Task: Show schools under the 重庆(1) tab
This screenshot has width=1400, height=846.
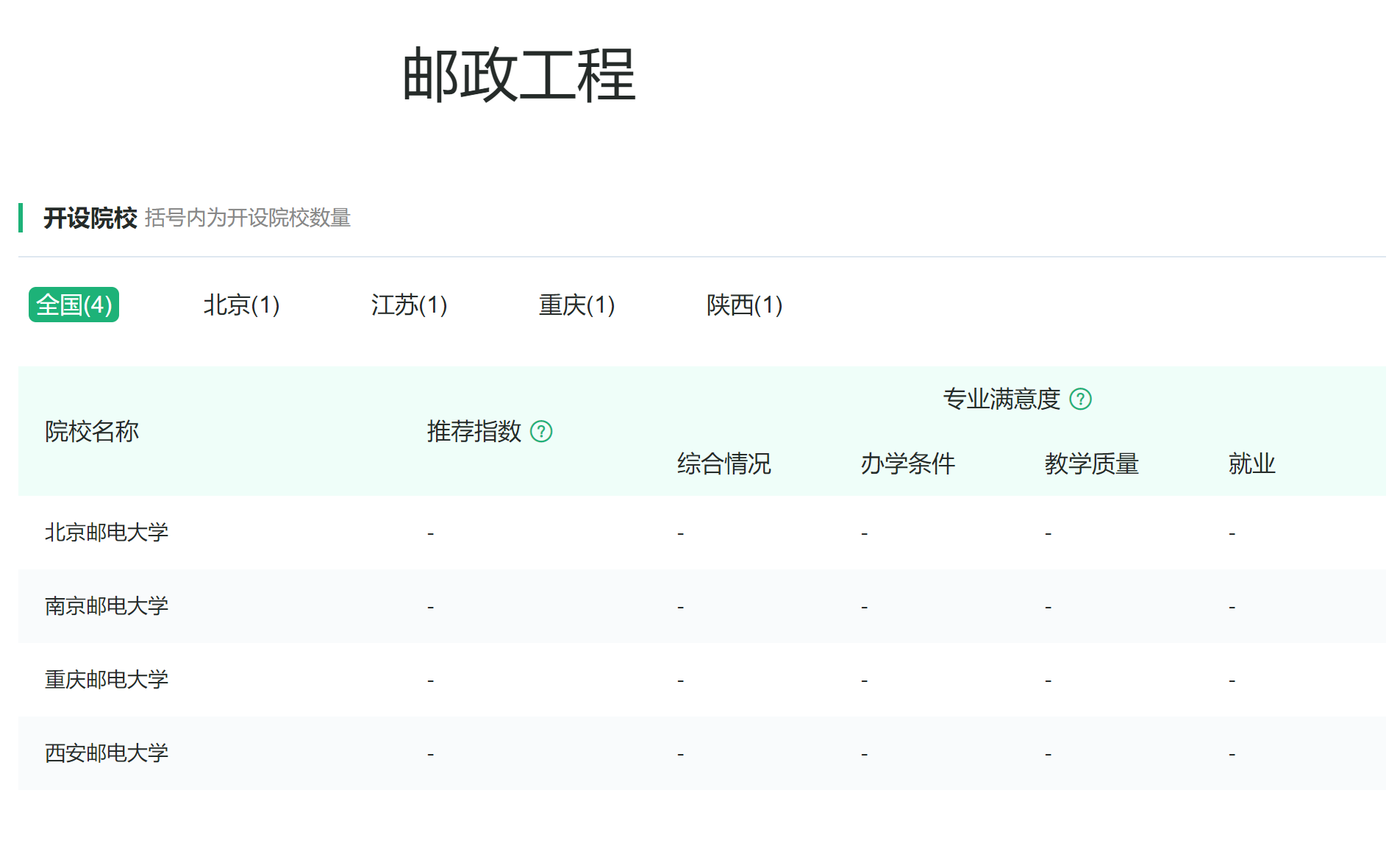Action: (x=576, y=305)
